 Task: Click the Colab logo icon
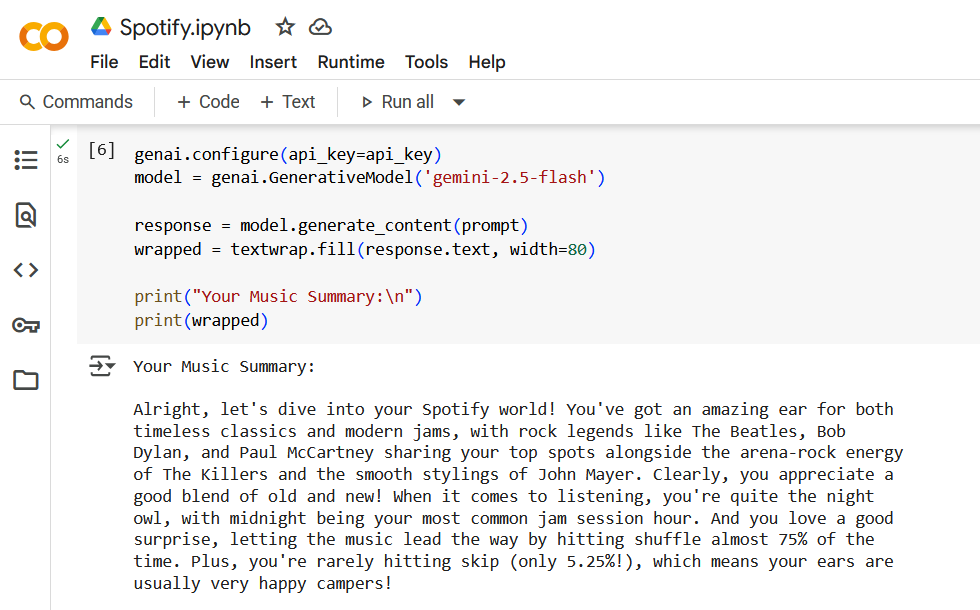(44, 37)
